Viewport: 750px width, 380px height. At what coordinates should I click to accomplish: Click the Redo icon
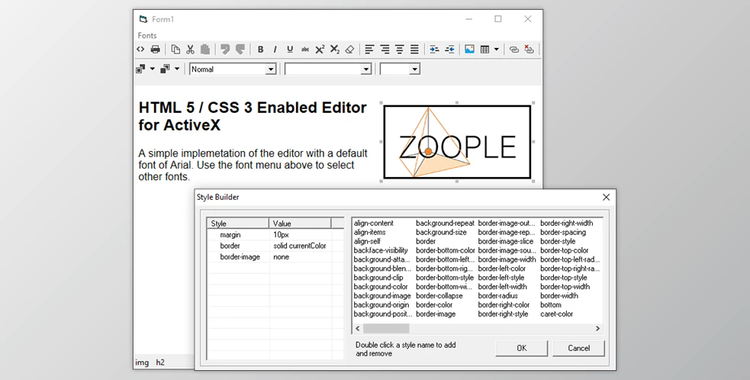tap(240, 49)
